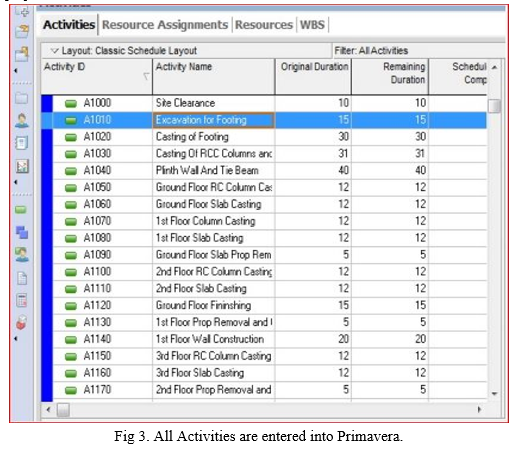This screenshot has height=449, width=524.
Task: Select the 'Site Clearance' activity name
Action: point(185,103)
